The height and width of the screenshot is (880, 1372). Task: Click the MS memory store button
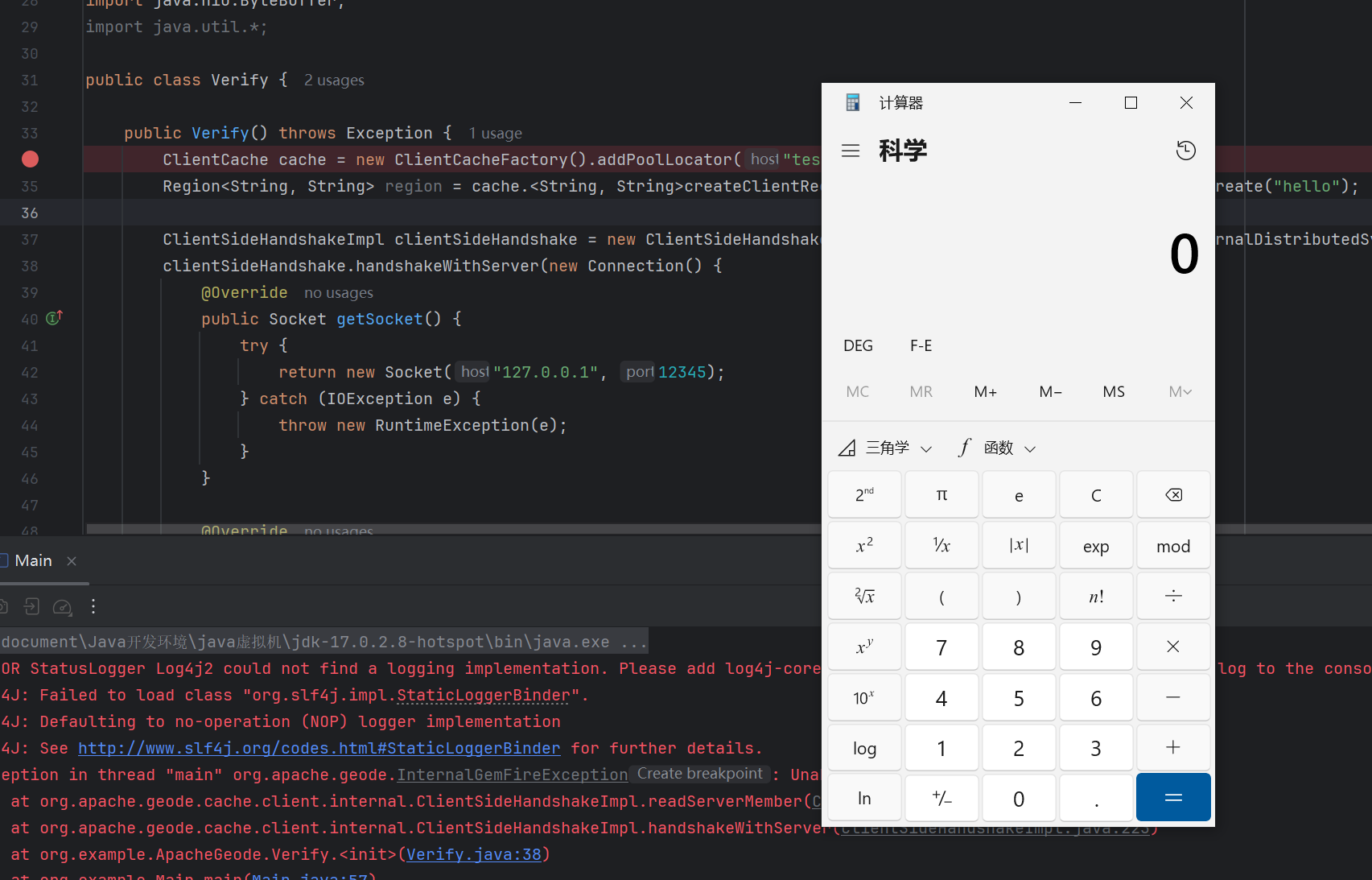[1114, 391]
